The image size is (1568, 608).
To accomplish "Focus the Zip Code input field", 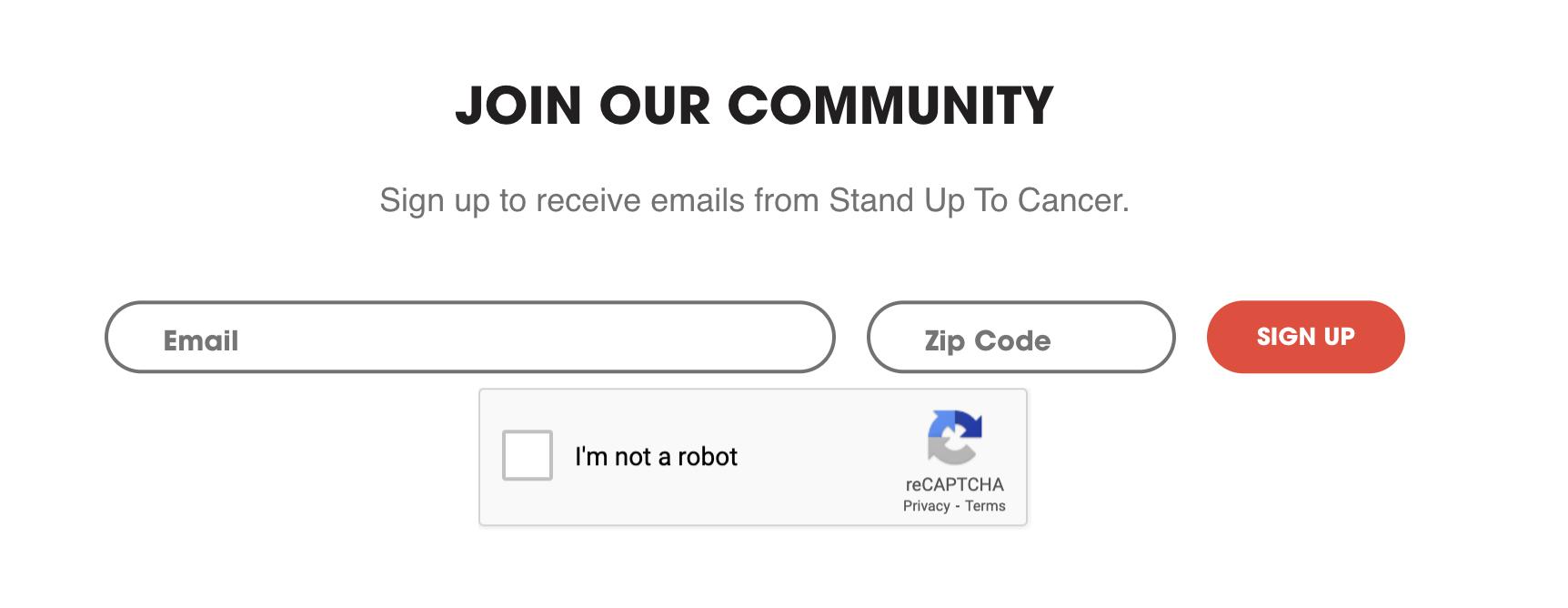I will click(x=1020, y=338).
